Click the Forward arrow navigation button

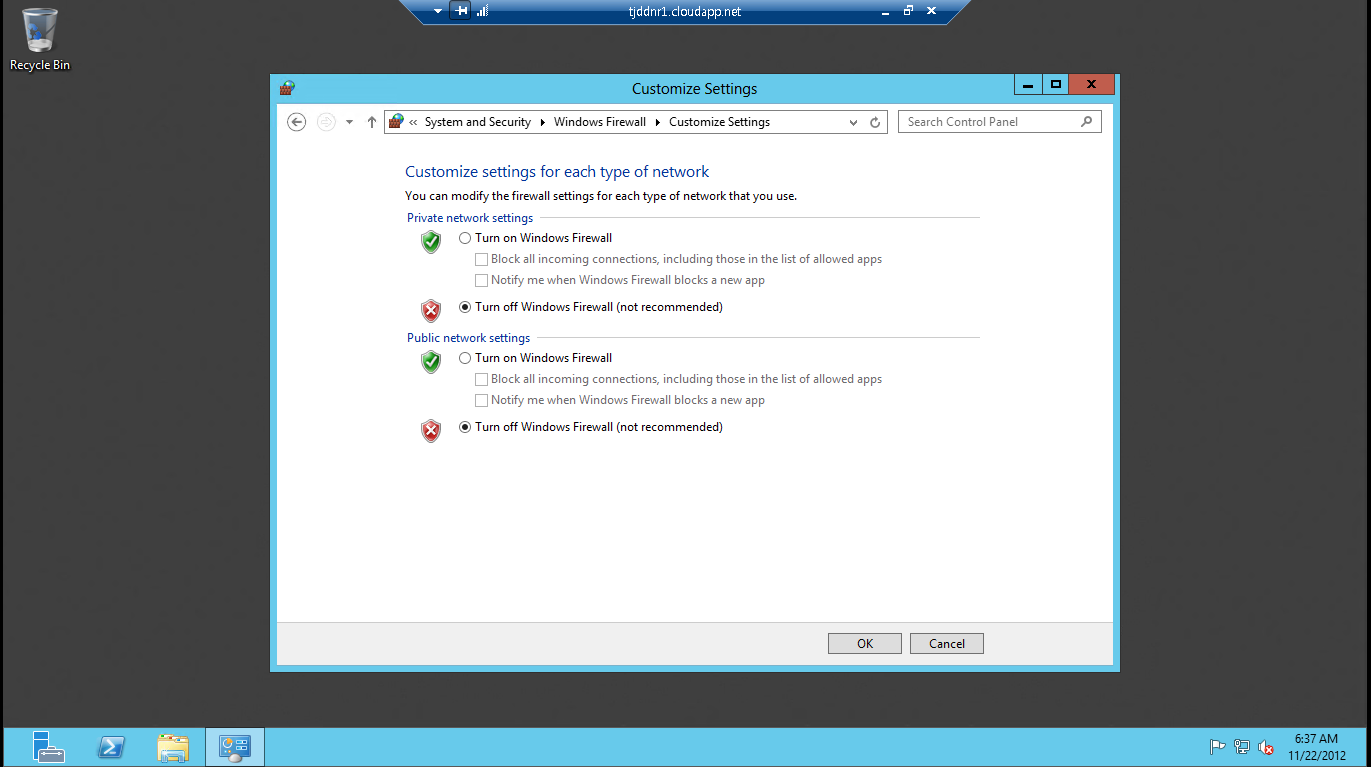pyautogui.click(x=326, y=122)
